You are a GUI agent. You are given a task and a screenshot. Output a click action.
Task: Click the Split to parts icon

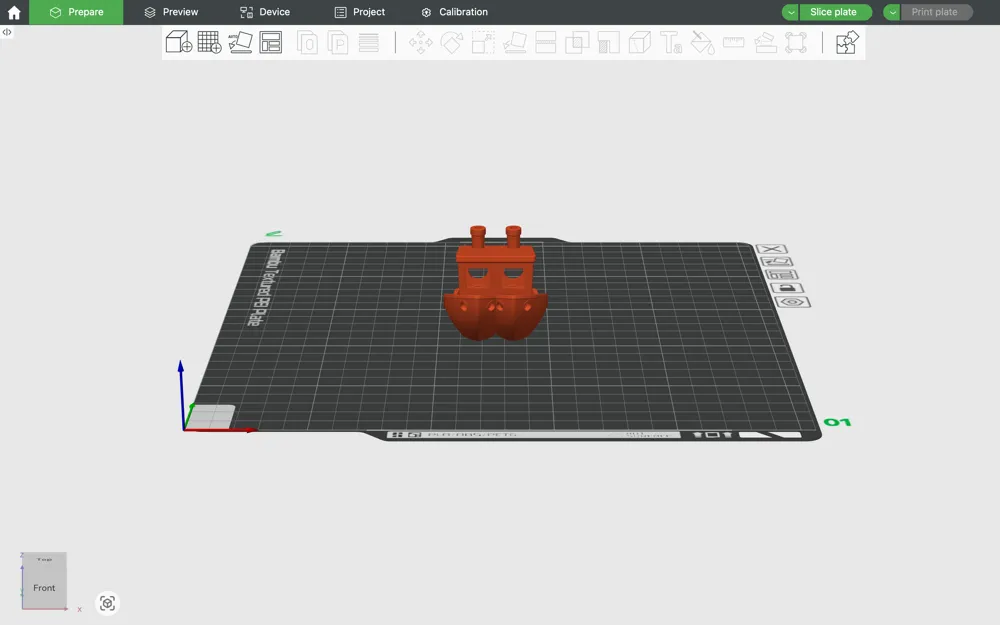point(337,43)
